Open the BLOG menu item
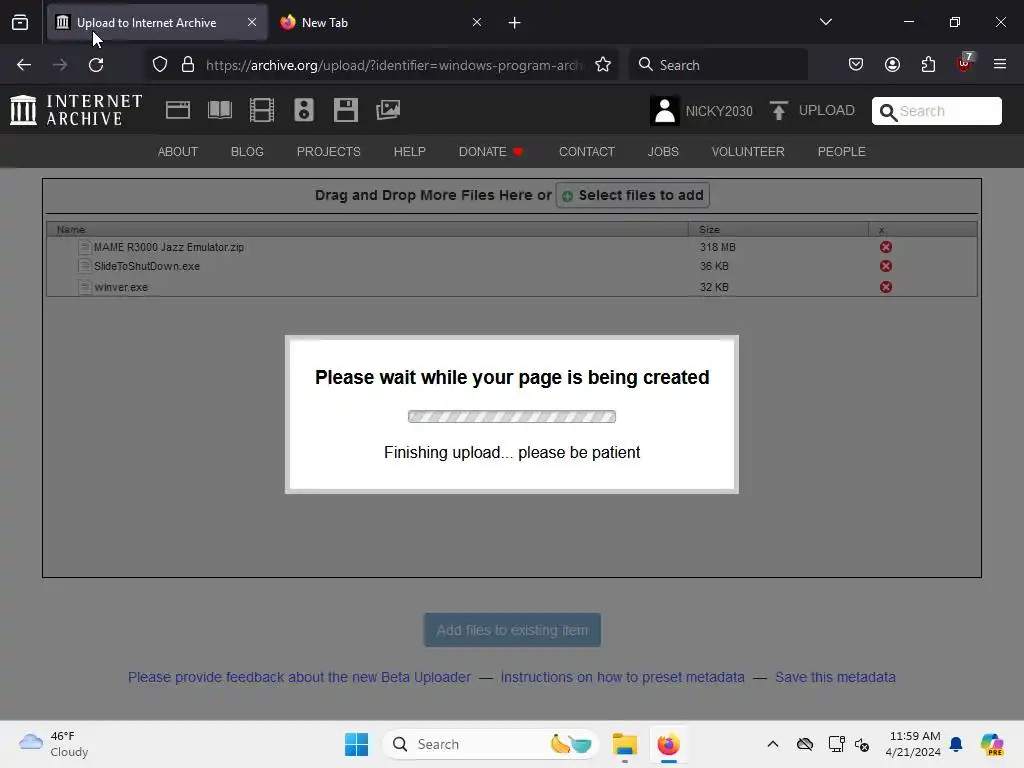The width and height of the screenshot is (1024, 768). click(247, 152)
